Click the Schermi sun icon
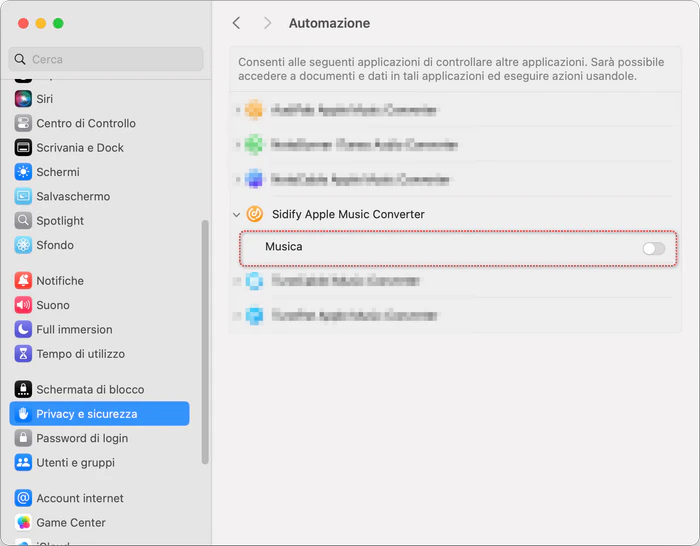700x546 pixels. 23,172
